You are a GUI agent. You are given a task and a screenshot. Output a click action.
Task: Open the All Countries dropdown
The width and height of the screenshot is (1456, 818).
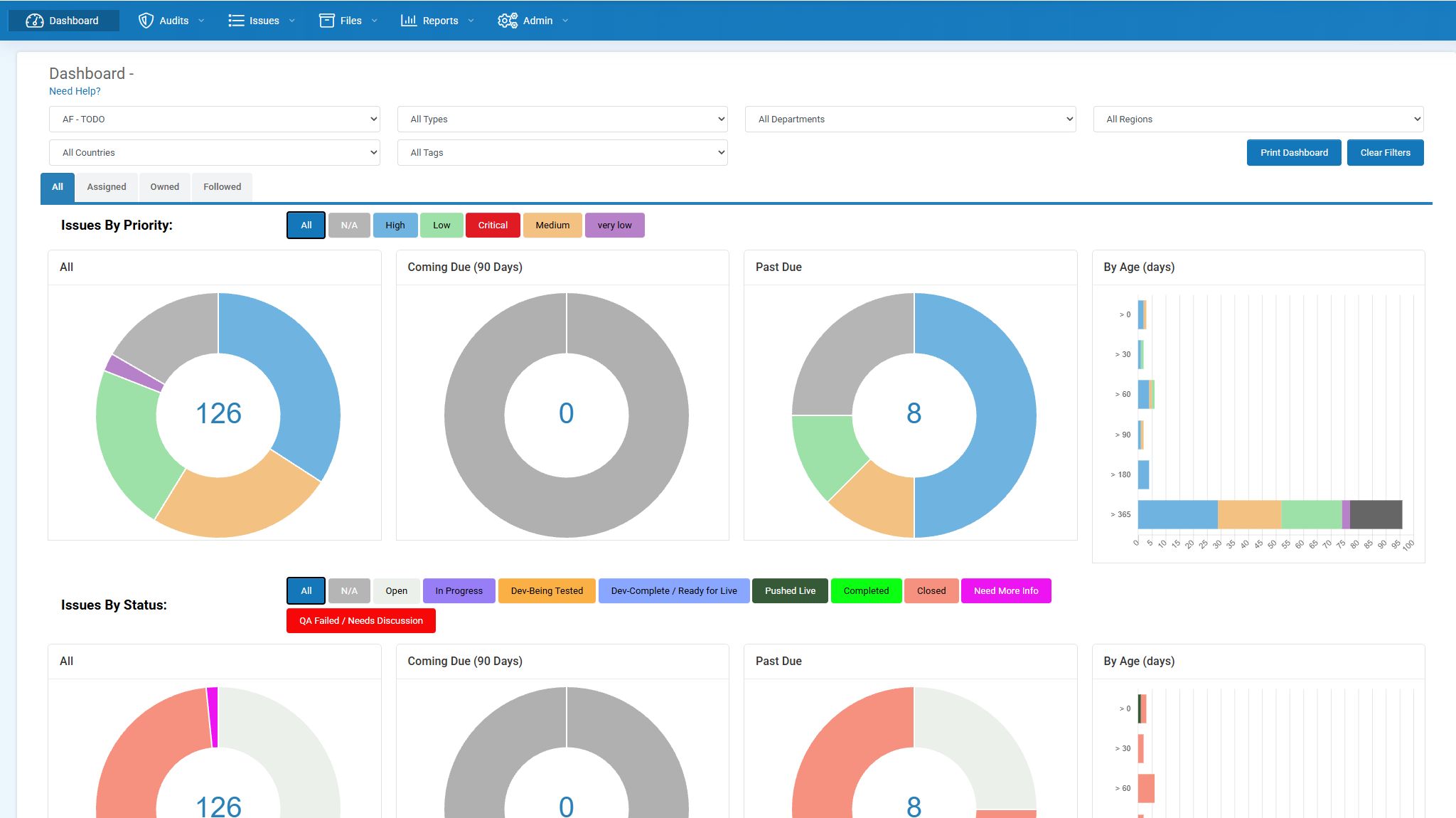pos(214,152)
